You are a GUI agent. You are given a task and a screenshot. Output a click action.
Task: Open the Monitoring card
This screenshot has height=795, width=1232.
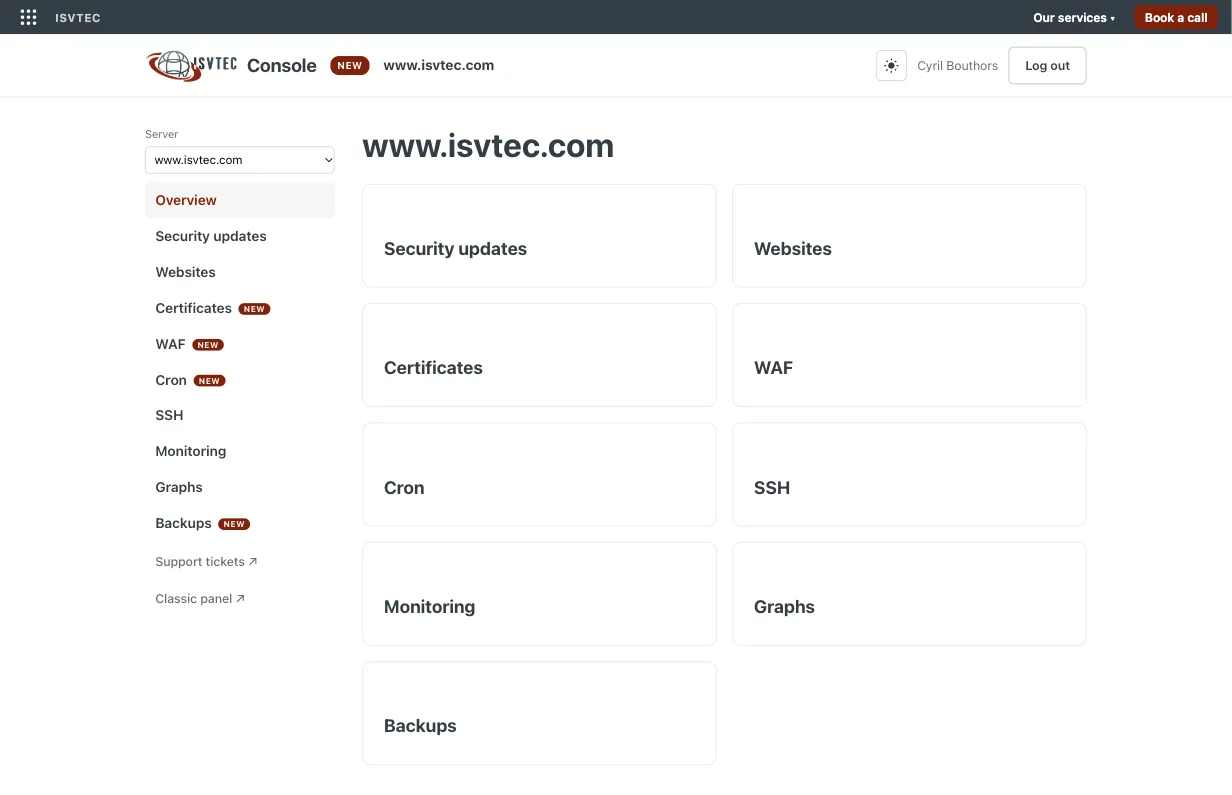tap(539, 594)
